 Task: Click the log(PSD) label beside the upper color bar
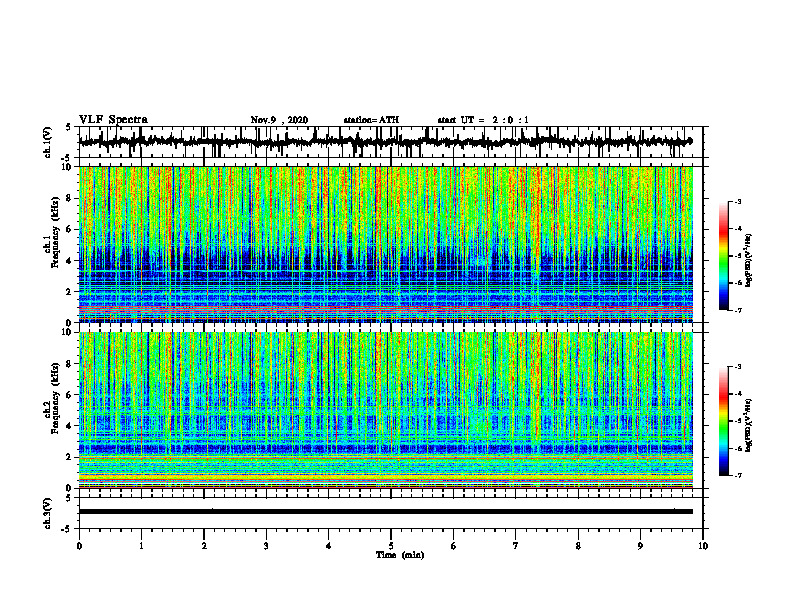[x=749, y=261]
